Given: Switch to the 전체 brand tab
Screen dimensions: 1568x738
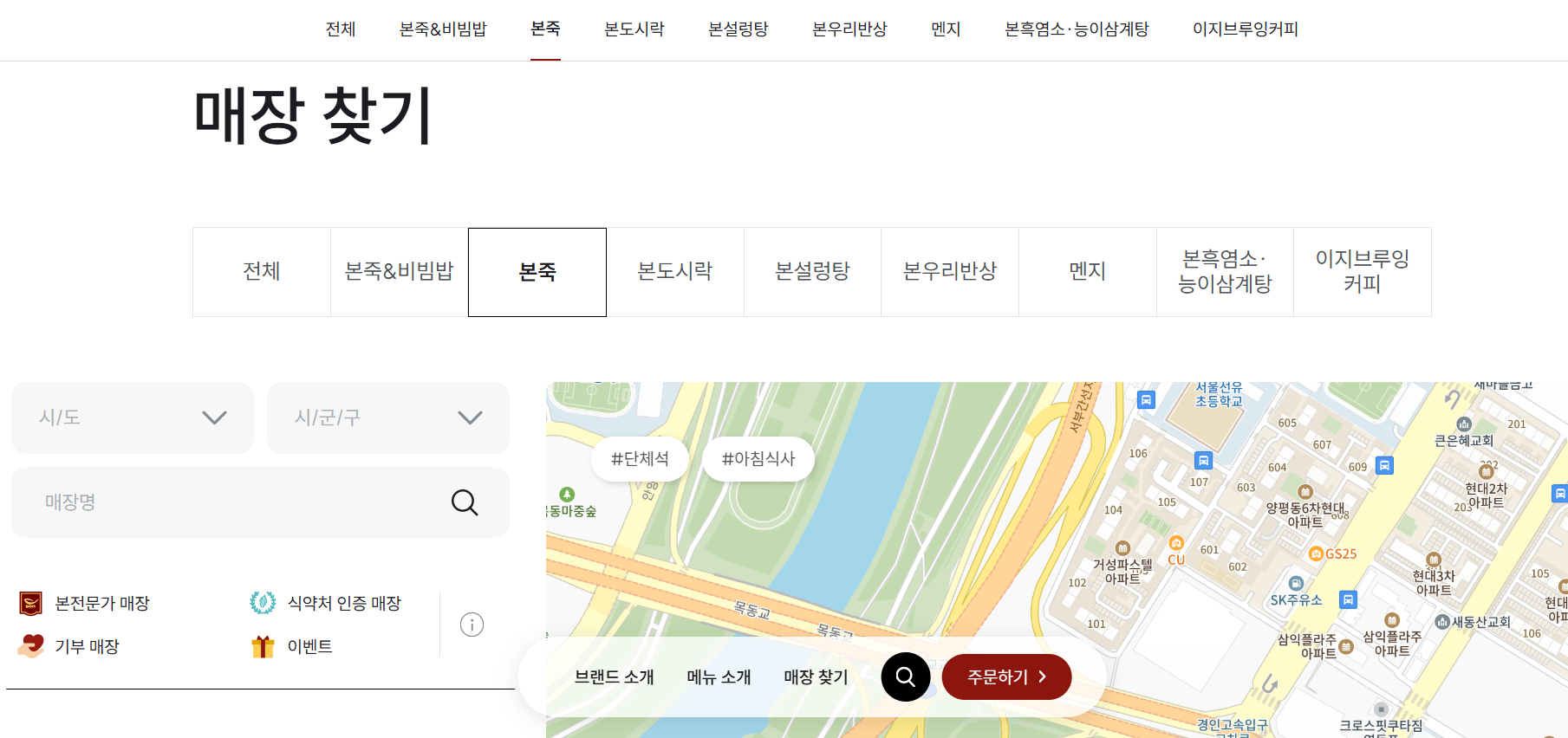Looking at the screenshot, I should tap(262, 272).
